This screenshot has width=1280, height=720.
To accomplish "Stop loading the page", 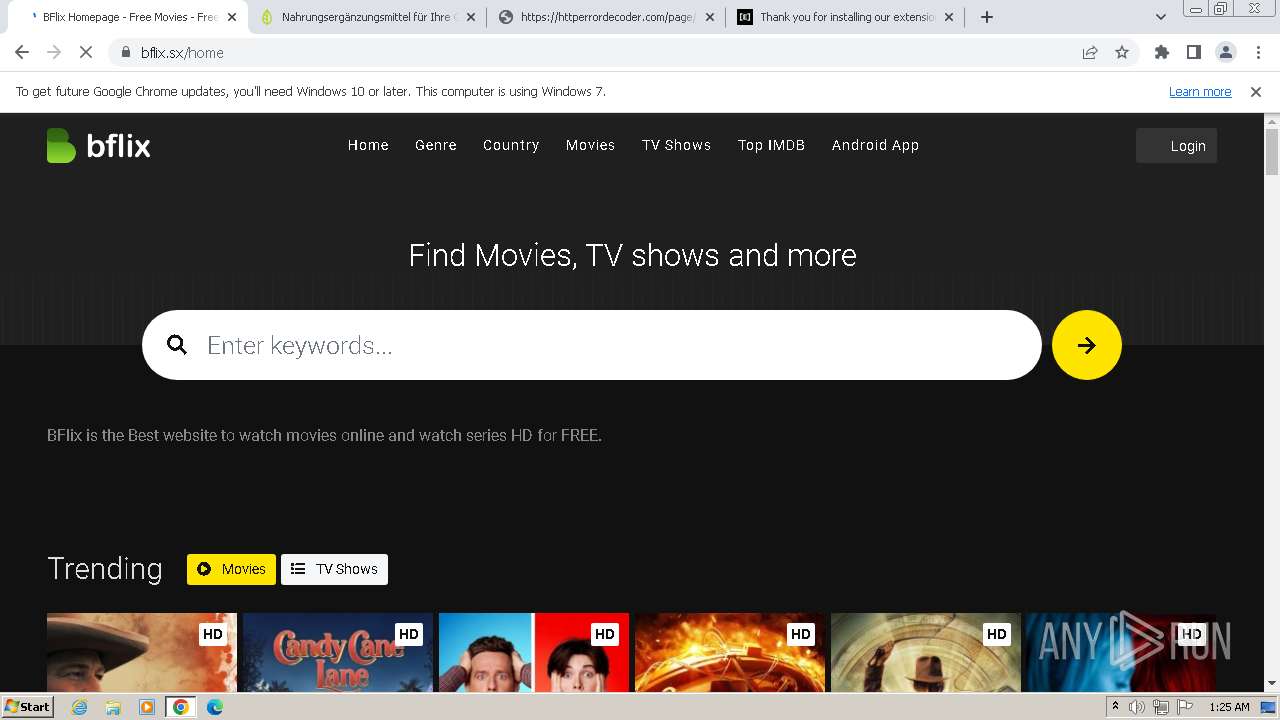I will 86,53.
